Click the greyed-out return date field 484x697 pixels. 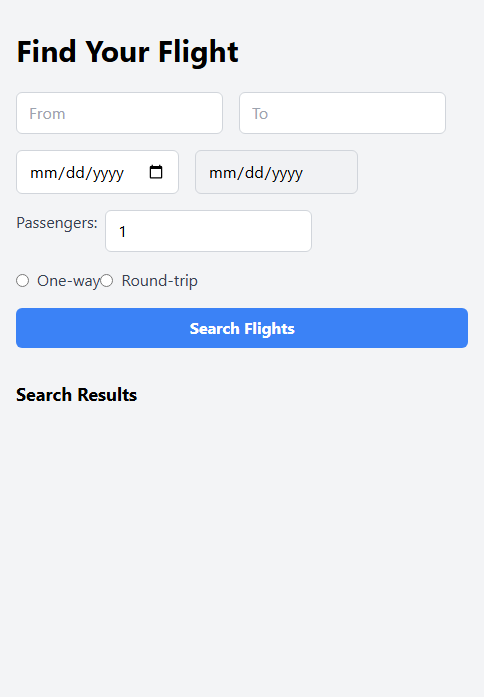(x=276, y=172)
